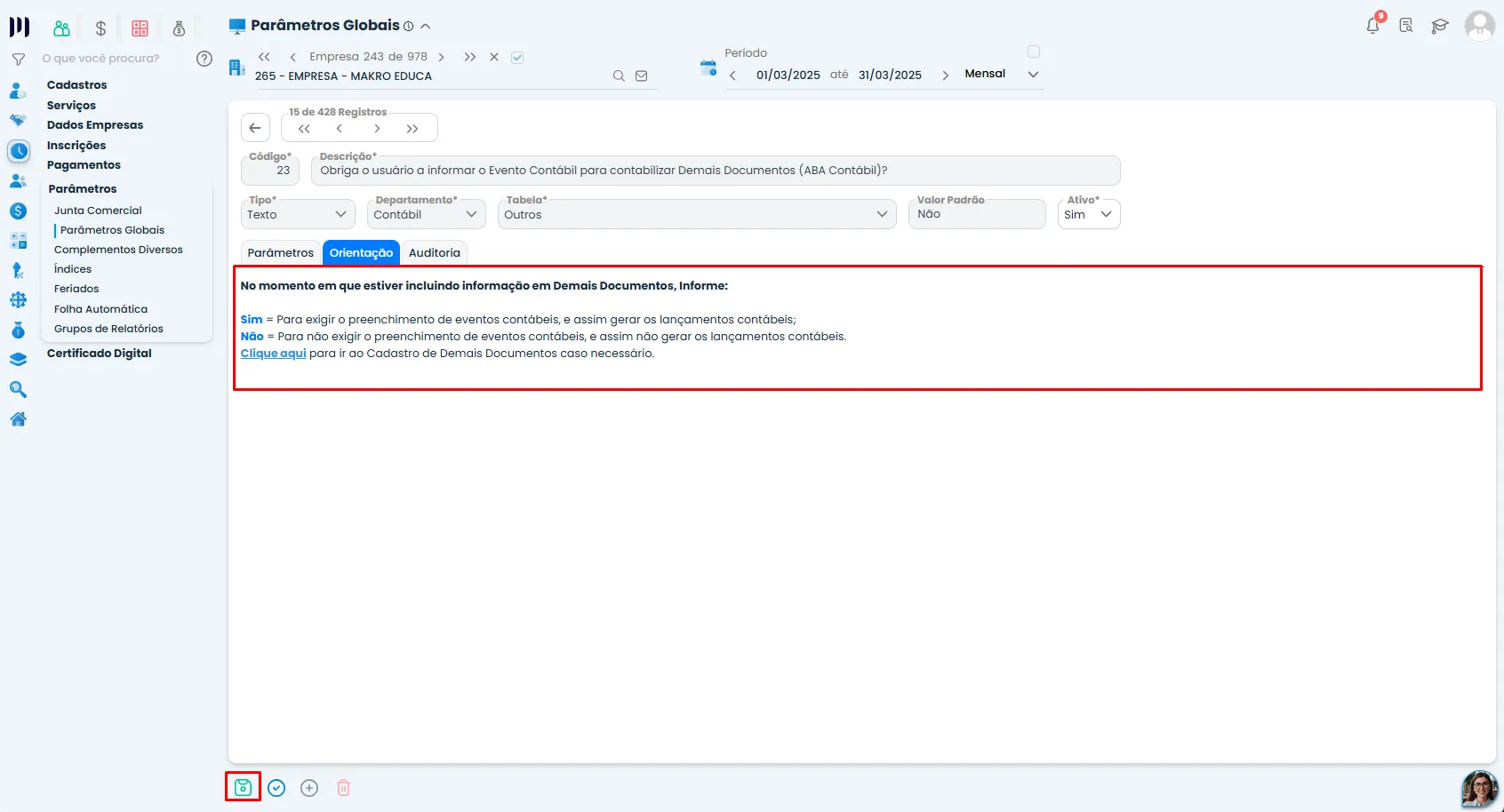Image resolution: width=1504 pixels, height=812 pixels.
Task: Open Junta Comercial in sidebar menu
Action: tap(98, 211)
